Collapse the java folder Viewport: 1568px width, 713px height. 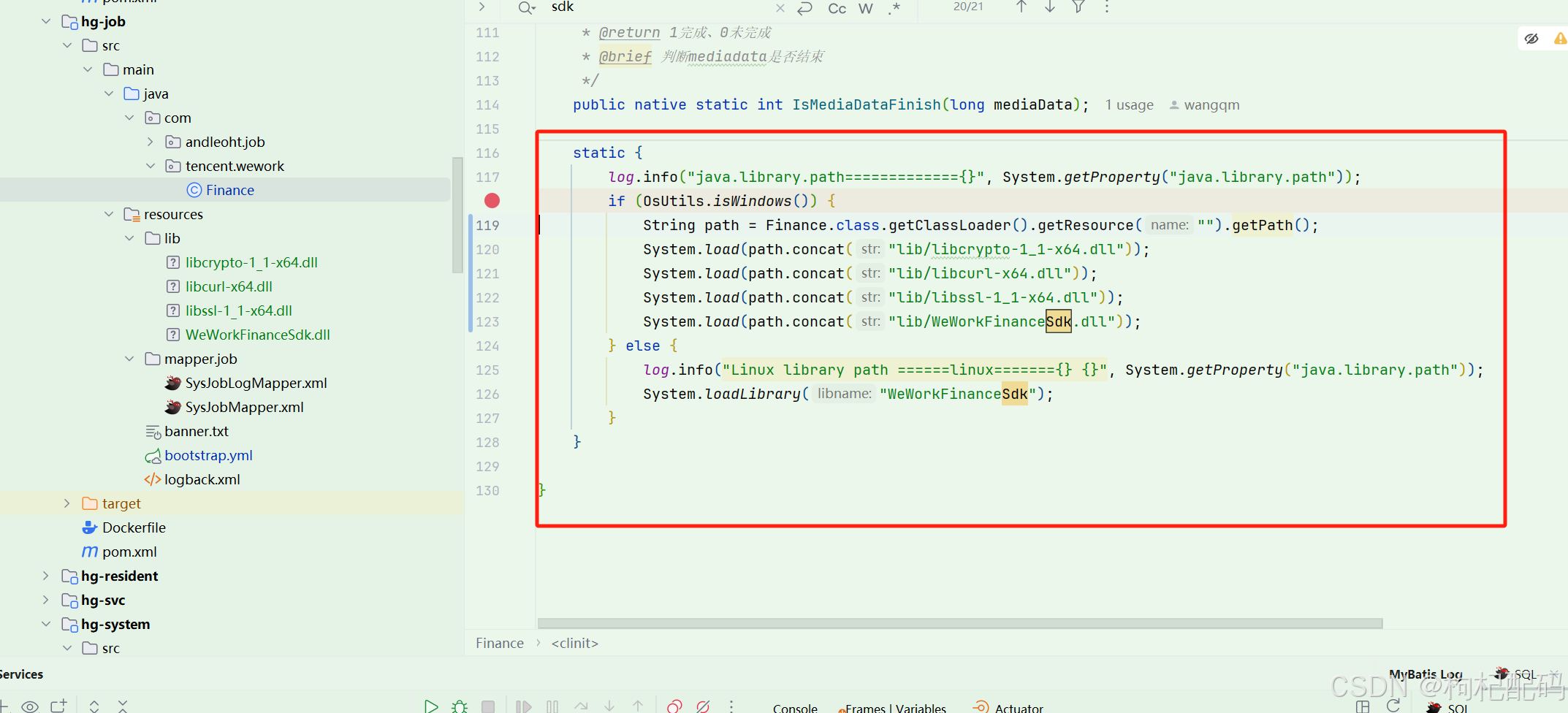pyautogui.click(x=109, y=94)
